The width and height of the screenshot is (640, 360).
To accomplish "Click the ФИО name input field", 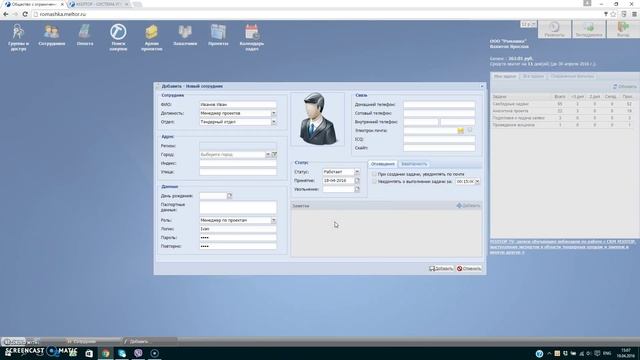I will pos(238,104).
